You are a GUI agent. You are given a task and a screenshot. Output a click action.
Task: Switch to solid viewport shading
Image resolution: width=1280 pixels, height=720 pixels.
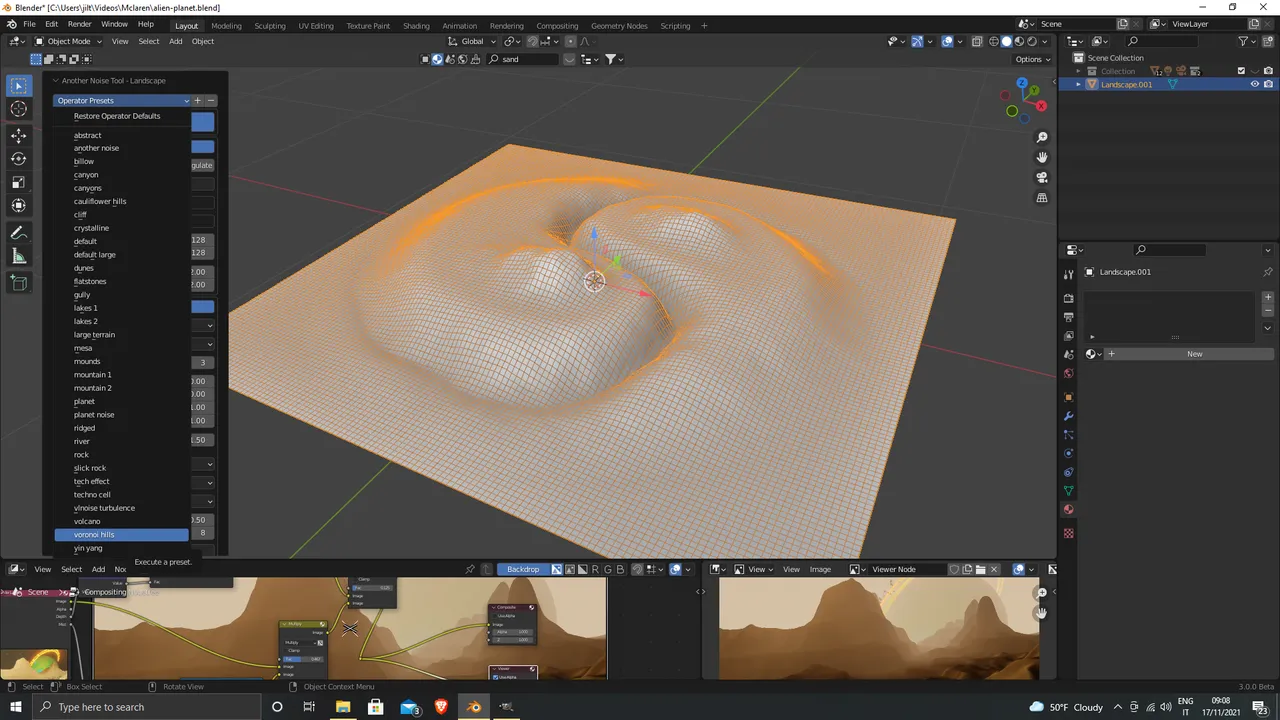click(x=1007, y=41)
